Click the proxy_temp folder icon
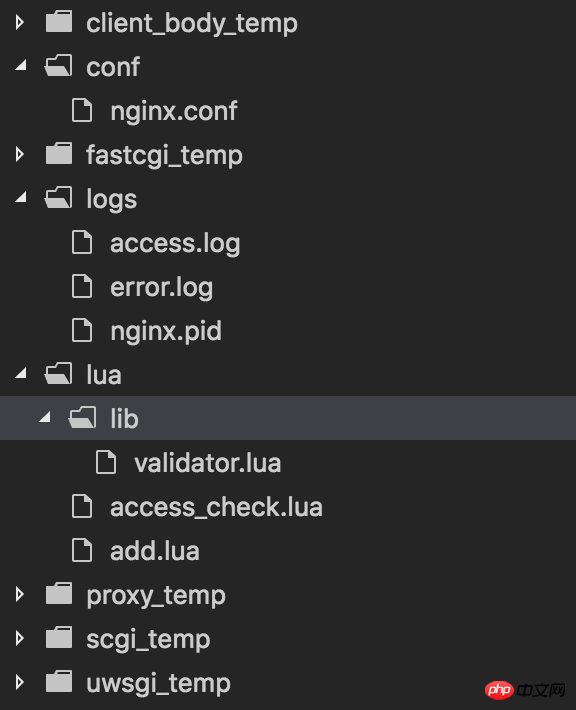The width and height of the screenshot is (576, 710). [x=59, y=594]
